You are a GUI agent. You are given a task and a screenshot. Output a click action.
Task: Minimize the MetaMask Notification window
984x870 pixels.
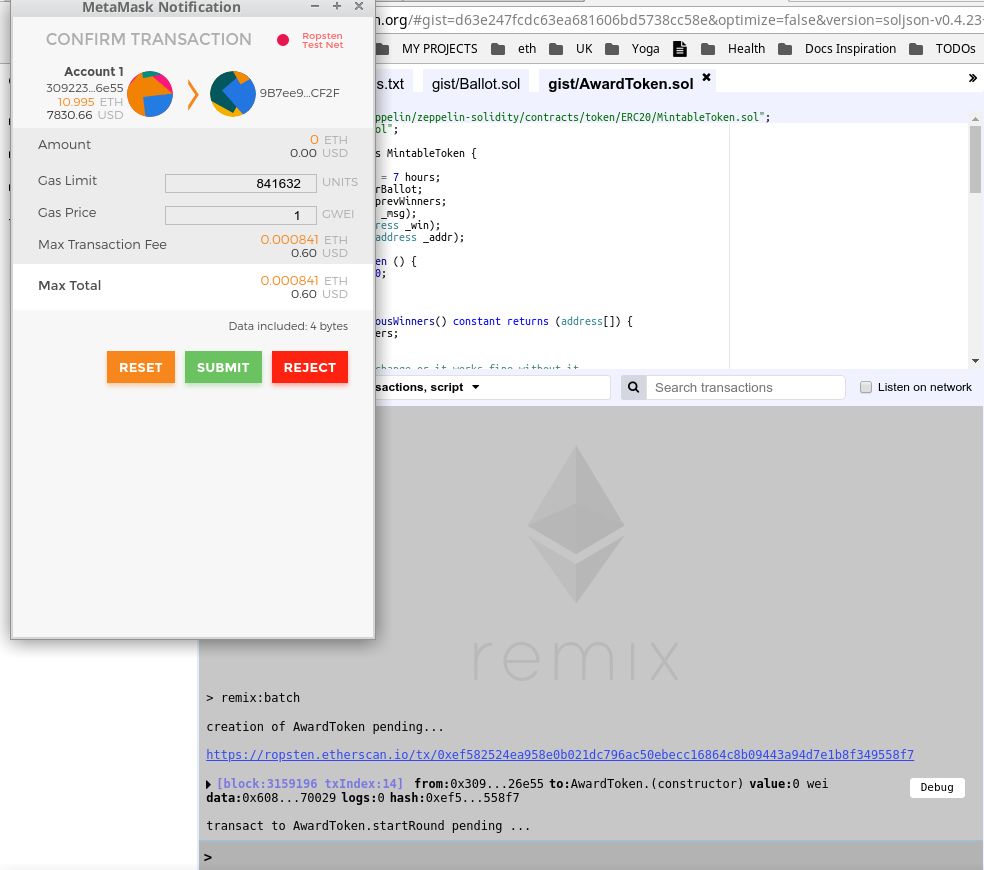click(315, 6)
